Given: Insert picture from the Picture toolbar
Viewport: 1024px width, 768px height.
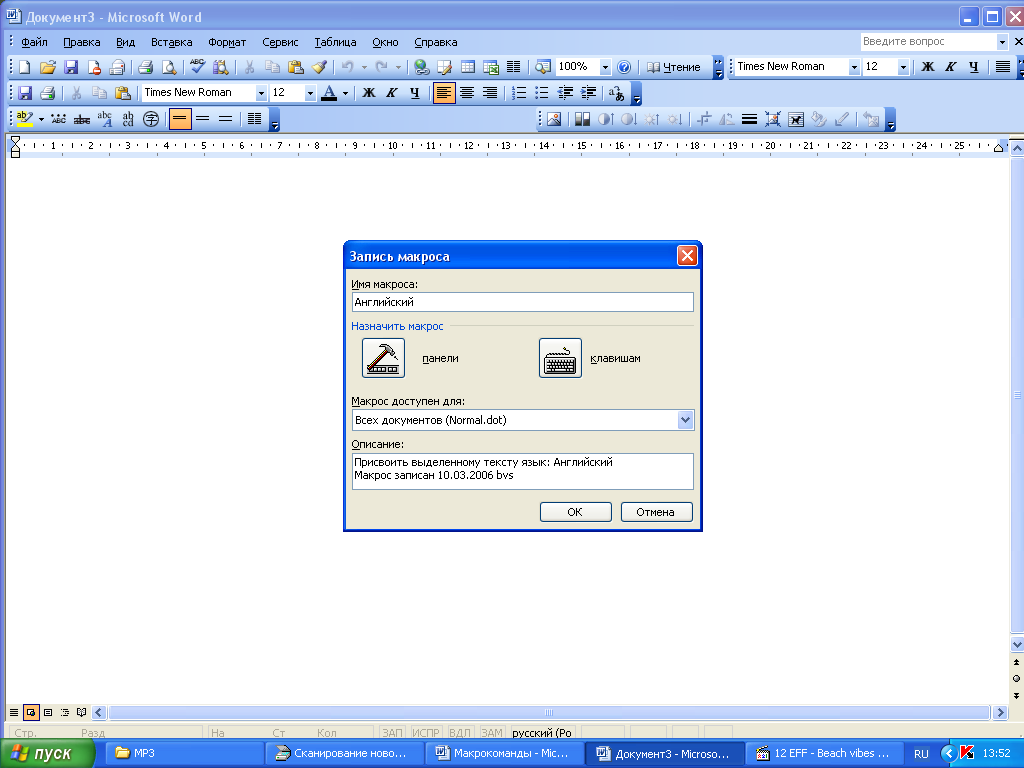Looking at the screenshot, I should pos(554,120).
